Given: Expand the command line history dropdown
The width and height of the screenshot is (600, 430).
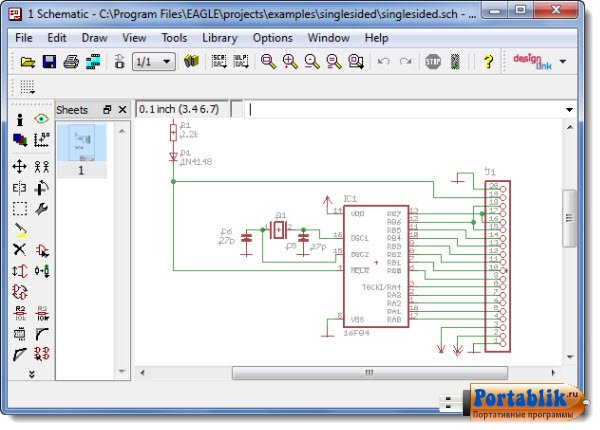Looking at the screenshot, I should click(569, 109).
